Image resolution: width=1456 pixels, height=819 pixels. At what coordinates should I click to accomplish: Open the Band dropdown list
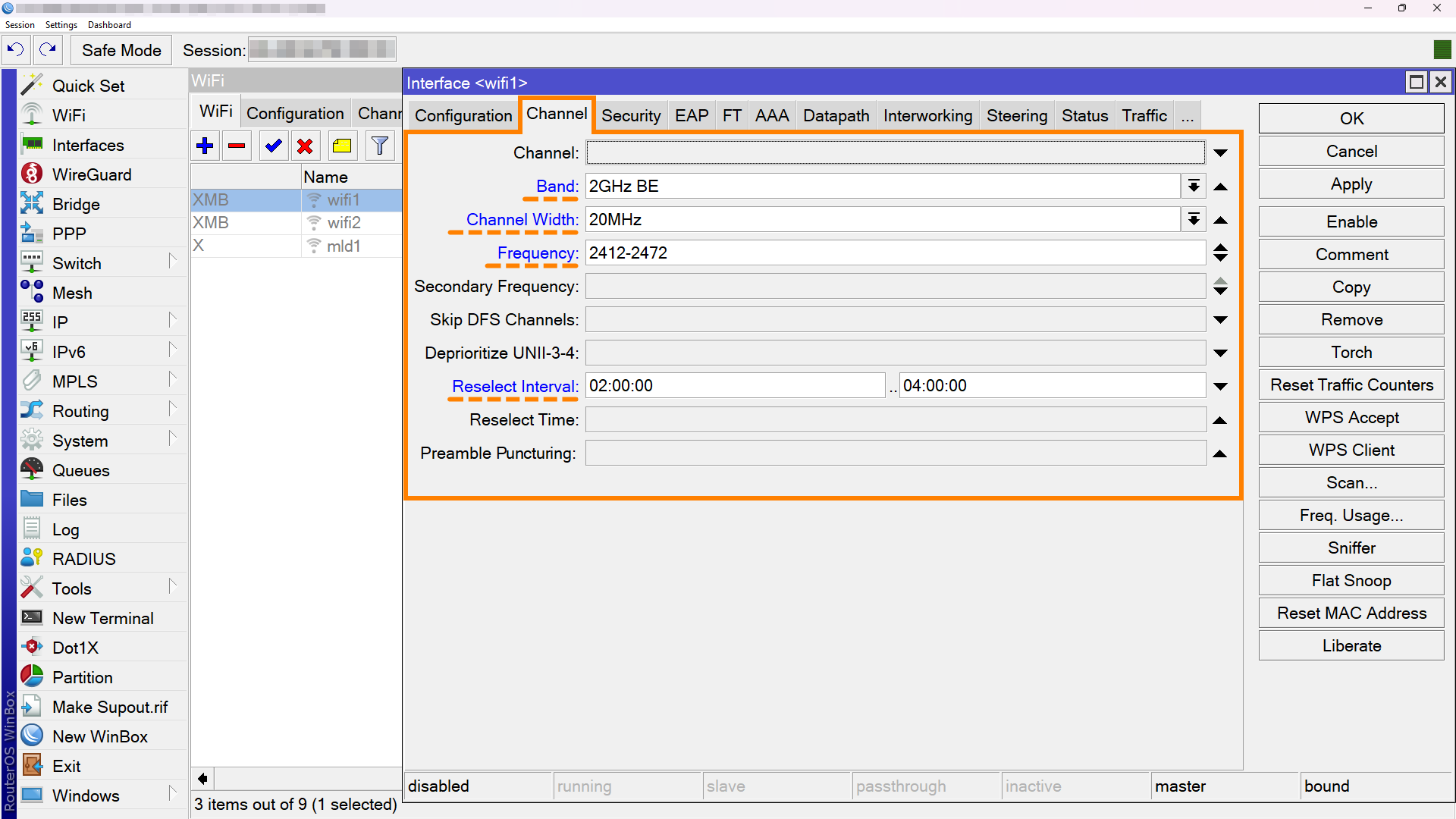pyautogui.click(x=1194, y=187)
